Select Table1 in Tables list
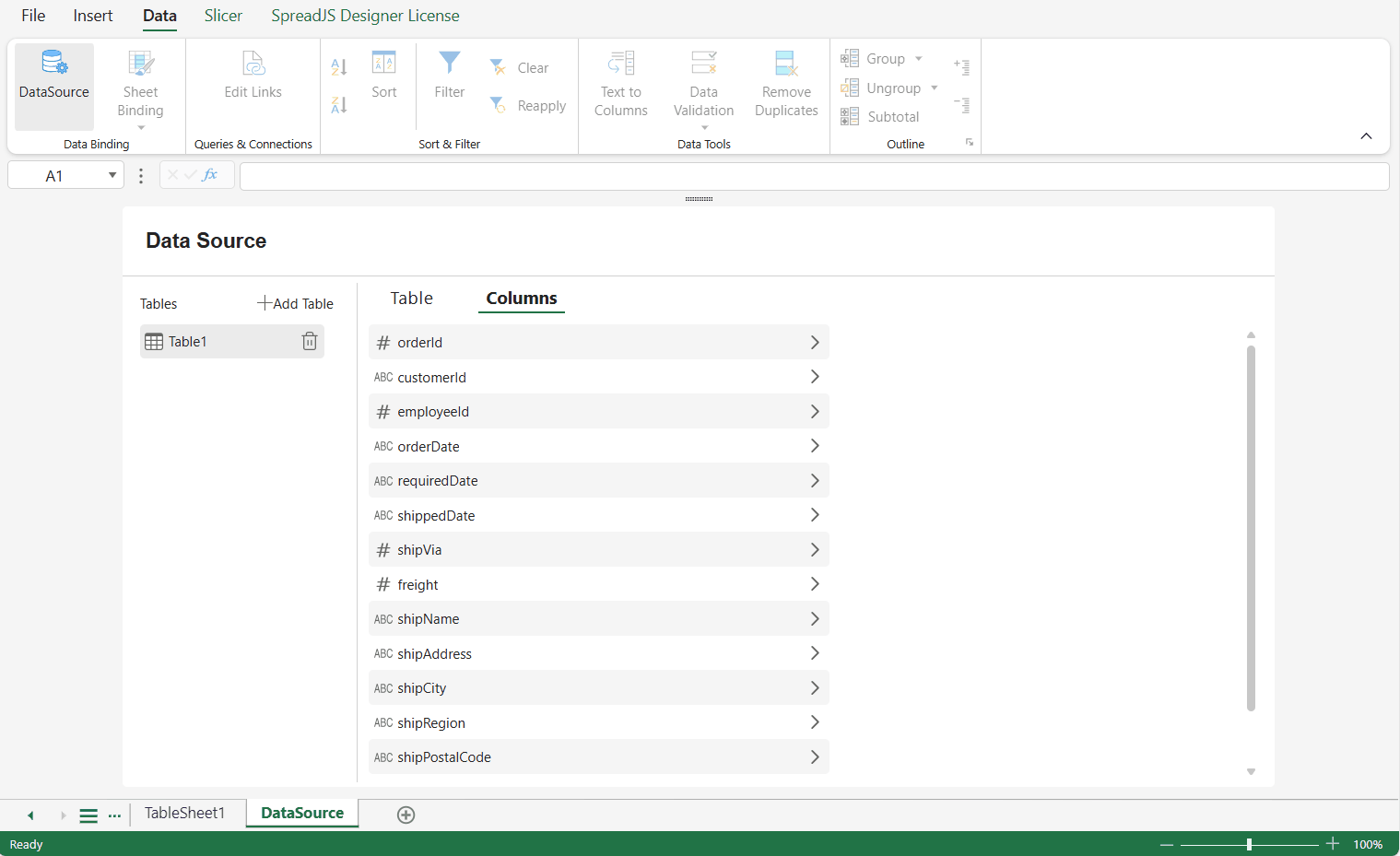This screenshot has width=1400, height=856. point(232,342)
